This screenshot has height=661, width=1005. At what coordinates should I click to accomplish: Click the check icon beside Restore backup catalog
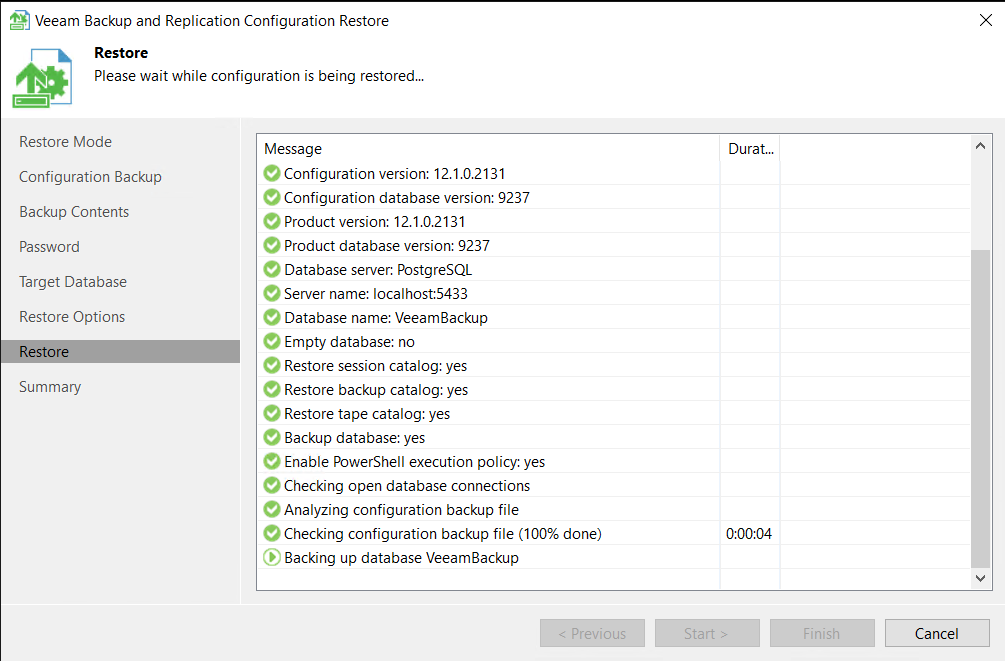click(272, 390)
